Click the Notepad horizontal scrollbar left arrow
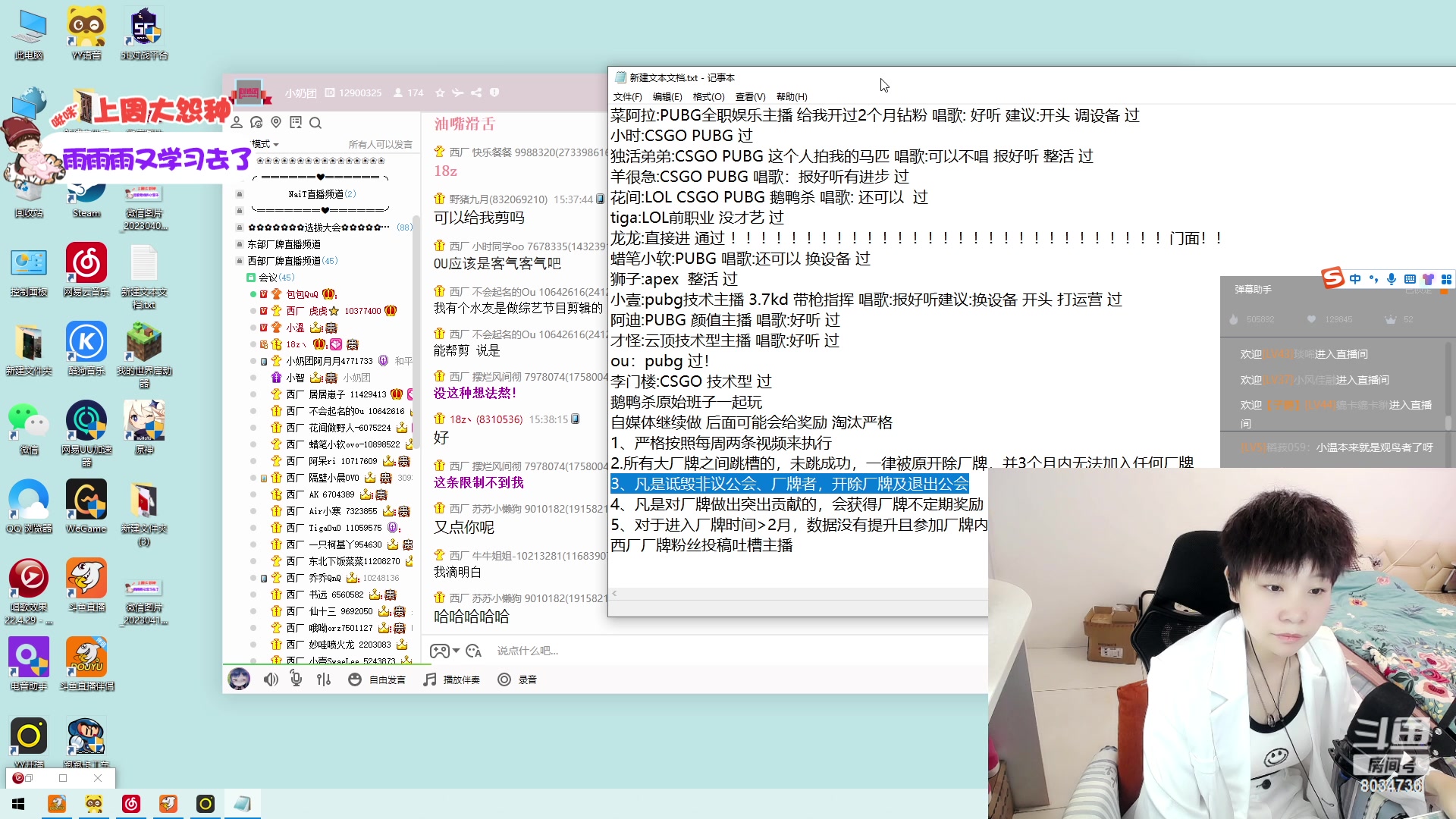 (614, 593)
